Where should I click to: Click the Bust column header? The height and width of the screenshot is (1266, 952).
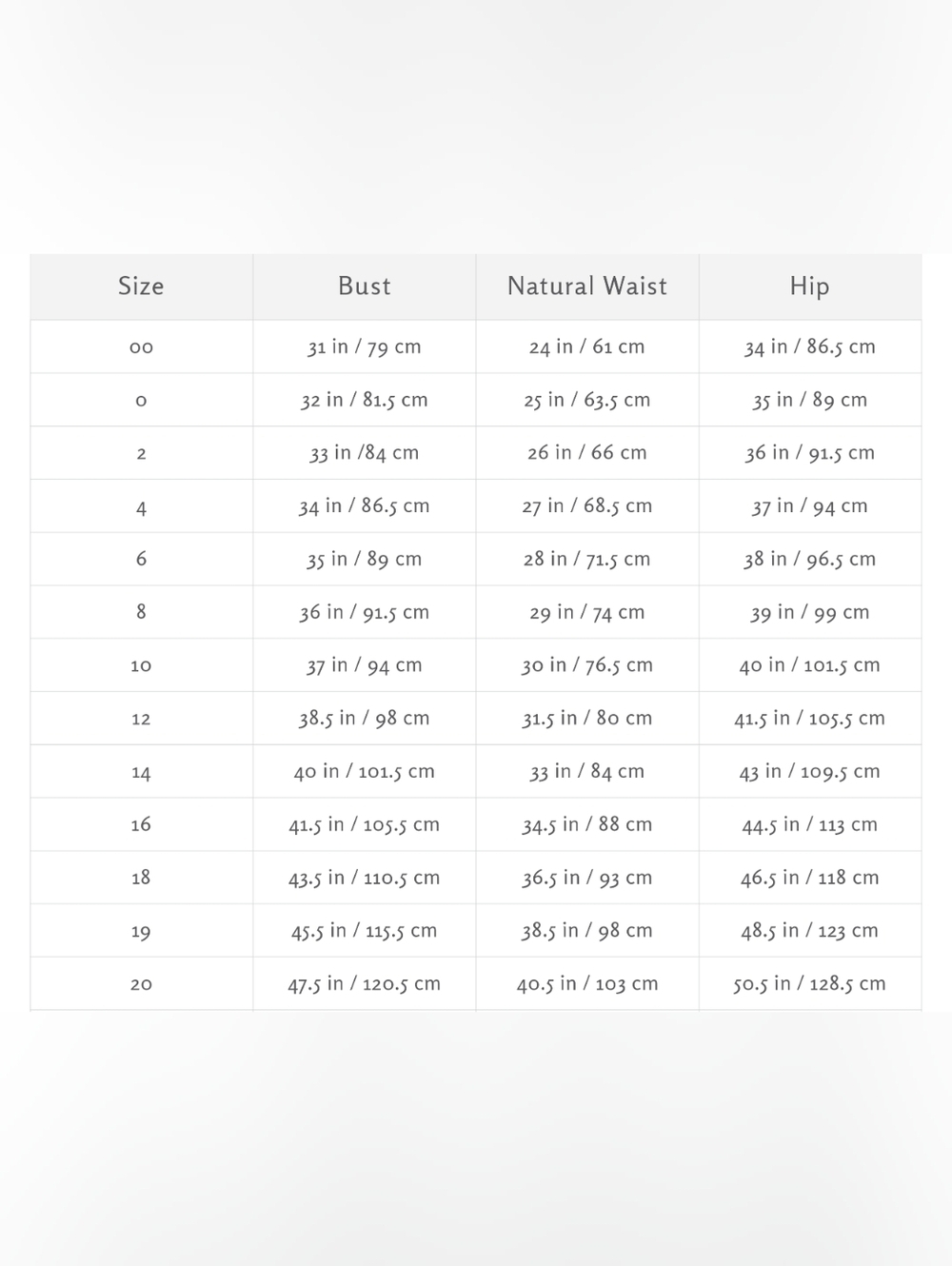365,287
